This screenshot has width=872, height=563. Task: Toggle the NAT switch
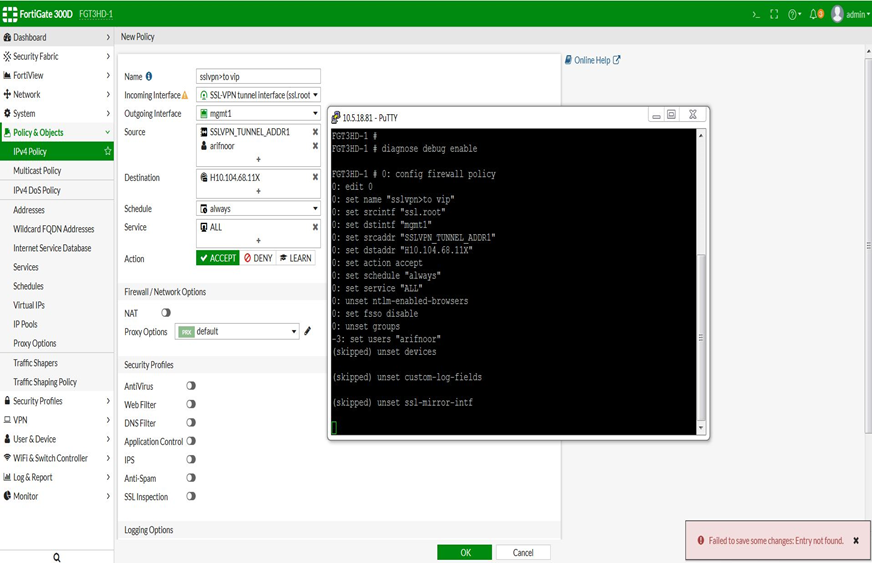pyautogui.click(x=166, y=313)
